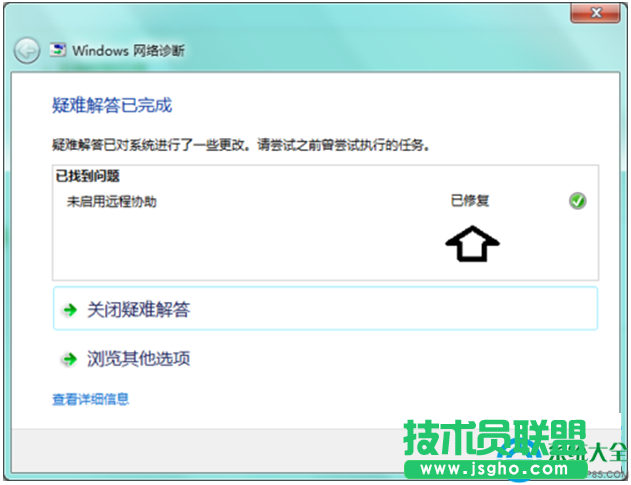Click the green arrow beside 浏览其他选项
This screenshot has width=631, height=485.
point(70,359)
